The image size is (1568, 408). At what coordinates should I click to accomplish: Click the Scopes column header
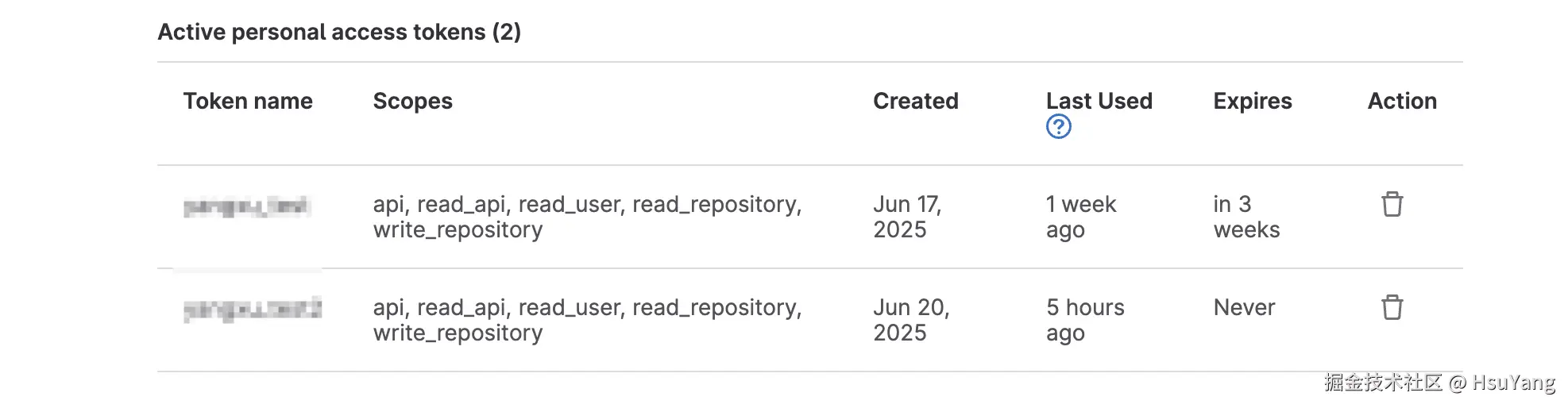pos(412,101)
